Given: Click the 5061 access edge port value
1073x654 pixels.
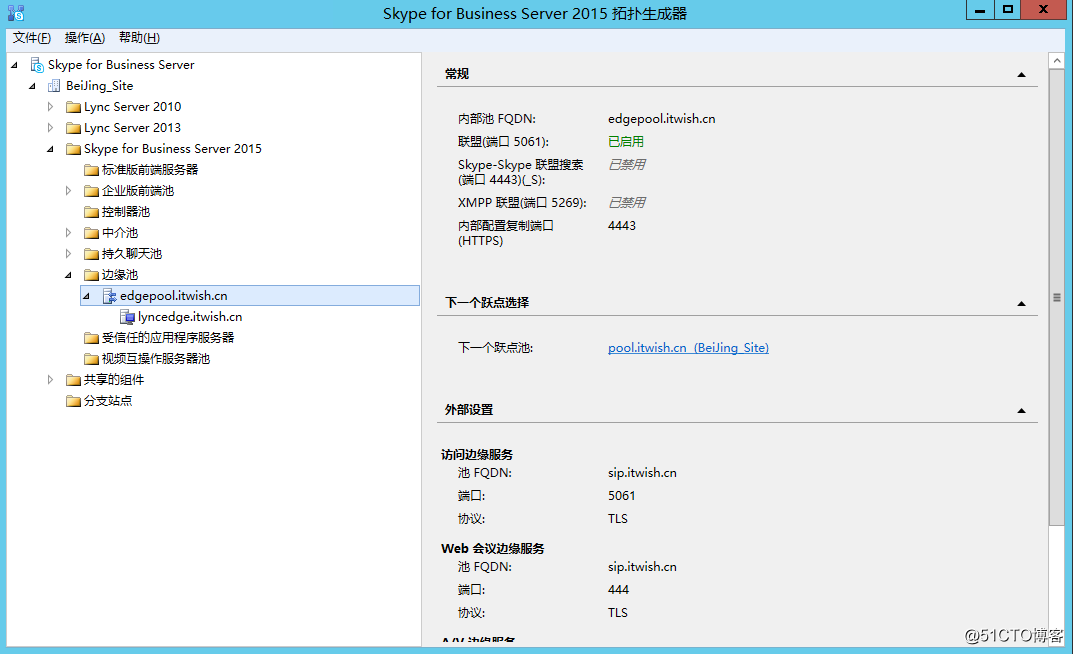Looking at the screenshot, I should [x=621, y=495].
